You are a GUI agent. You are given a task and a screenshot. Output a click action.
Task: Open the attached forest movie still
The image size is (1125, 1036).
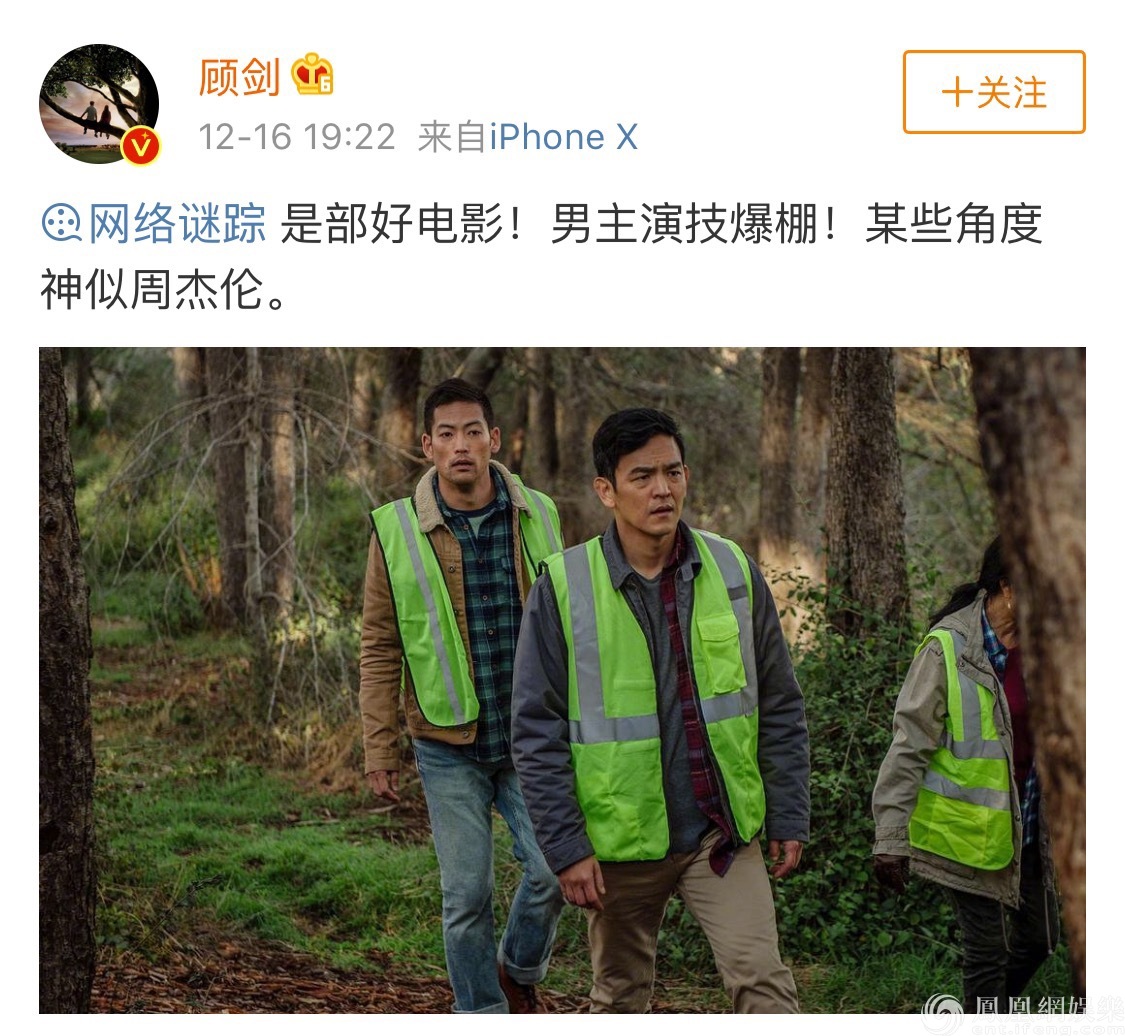coord(562,680)
